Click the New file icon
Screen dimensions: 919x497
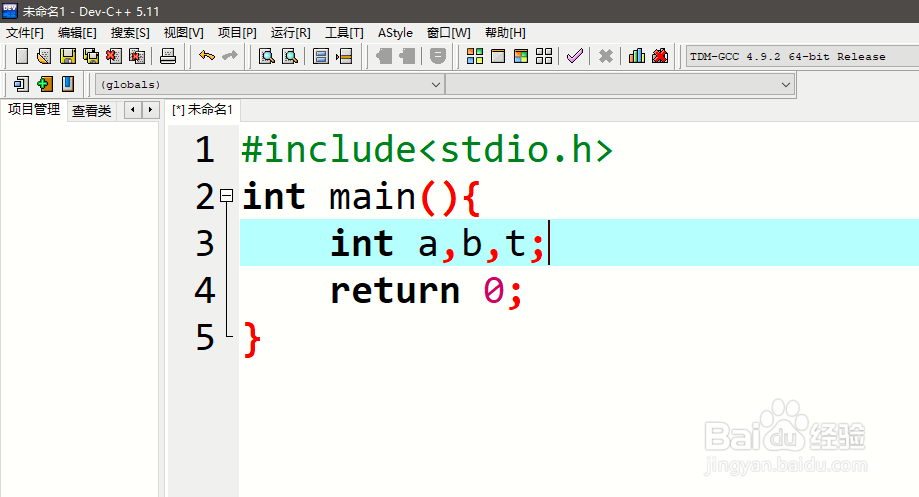point(22,56)
